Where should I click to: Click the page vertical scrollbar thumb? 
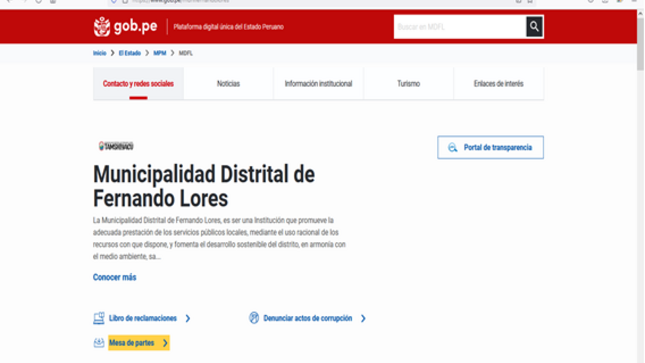pyautogui.click(x=640, y=43)
